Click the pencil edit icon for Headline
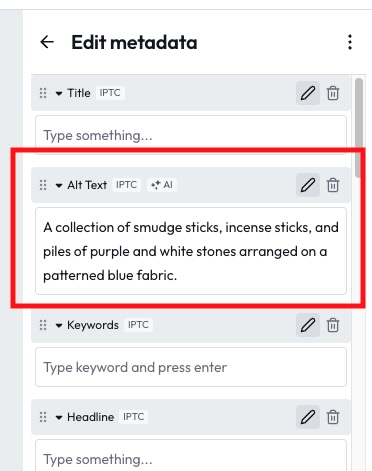Viewport: 372px width, 471px height. pyautogui.click(x=308, y=417)
